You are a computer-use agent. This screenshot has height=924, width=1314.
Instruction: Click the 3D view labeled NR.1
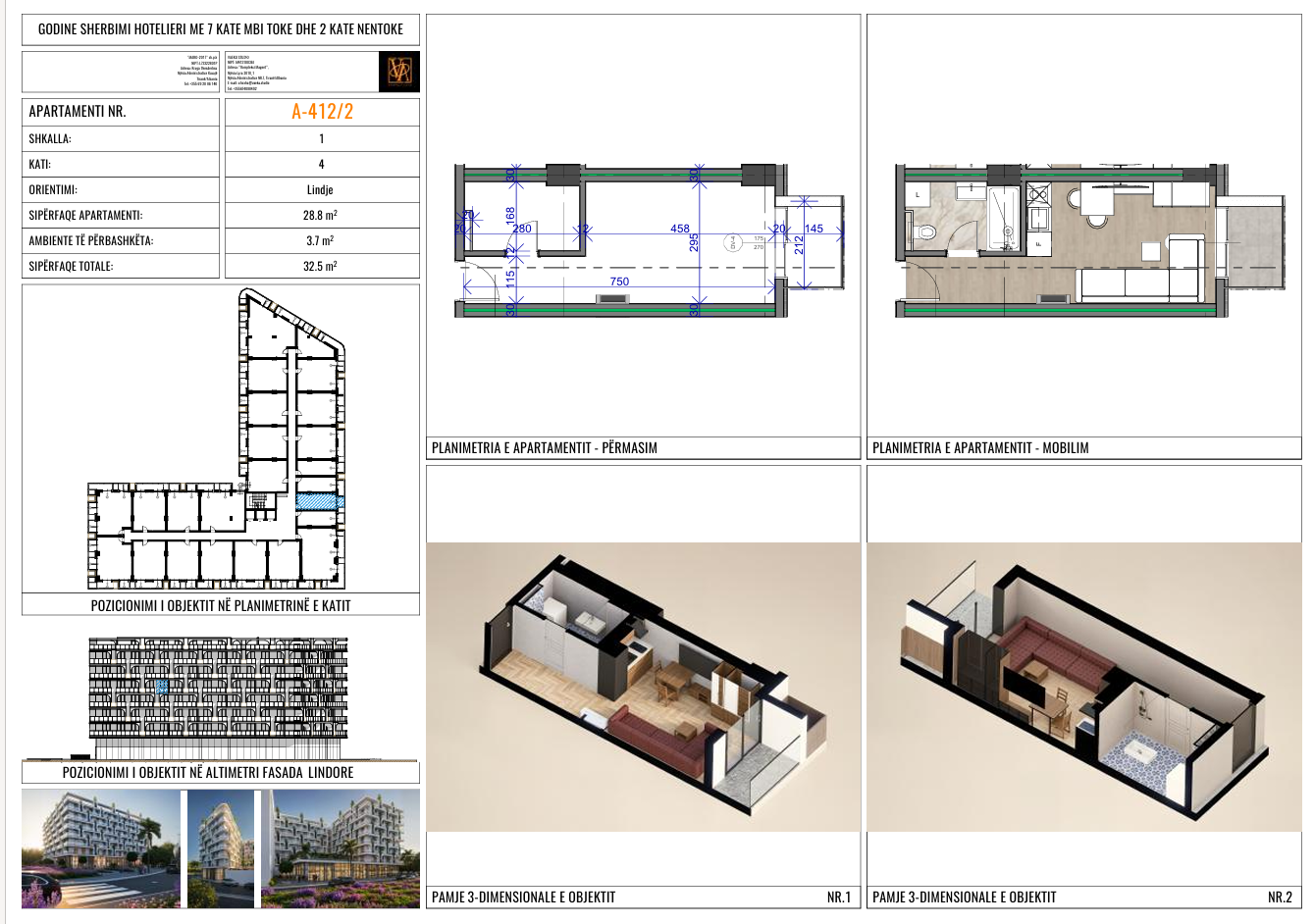click(643, 687)
